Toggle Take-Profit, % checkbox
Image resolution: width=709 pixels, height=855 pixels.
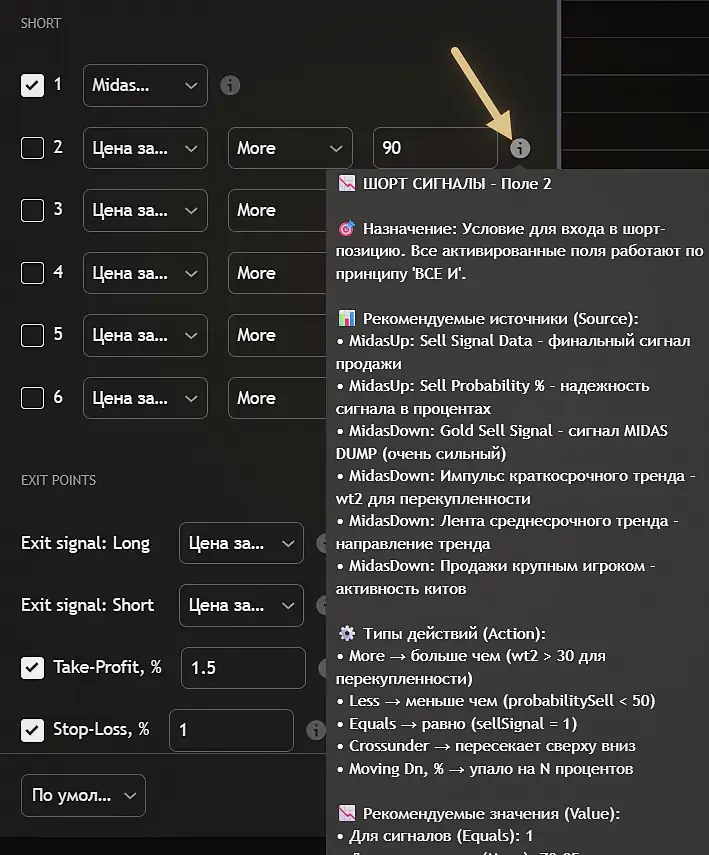(32, 667)
